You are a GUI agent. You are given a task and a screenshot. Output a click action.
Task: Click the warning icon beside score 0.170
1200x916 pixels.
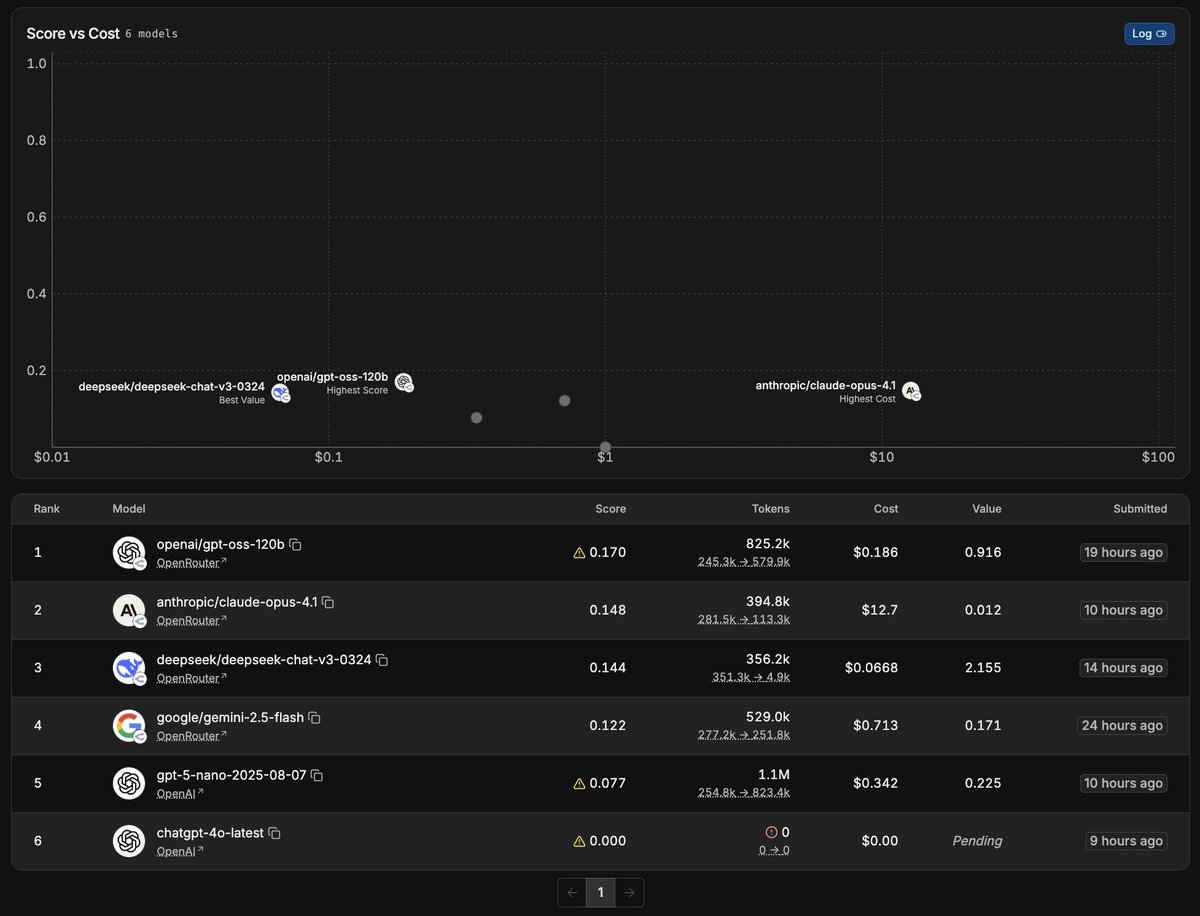pyautogui.click(x=579, y=552)
